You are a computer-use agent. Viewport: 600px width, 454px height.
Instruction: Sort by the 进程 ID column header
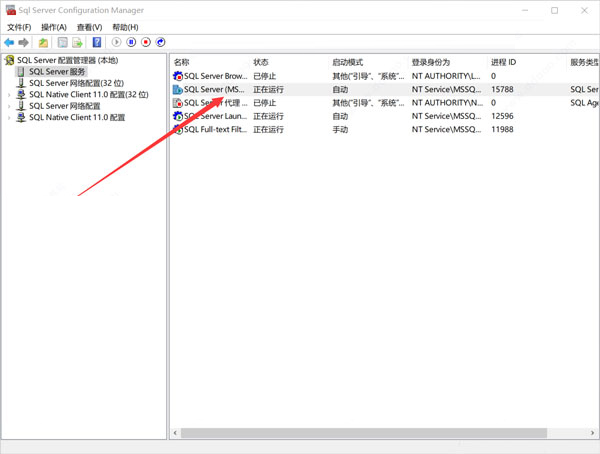(x=504, y=62)
